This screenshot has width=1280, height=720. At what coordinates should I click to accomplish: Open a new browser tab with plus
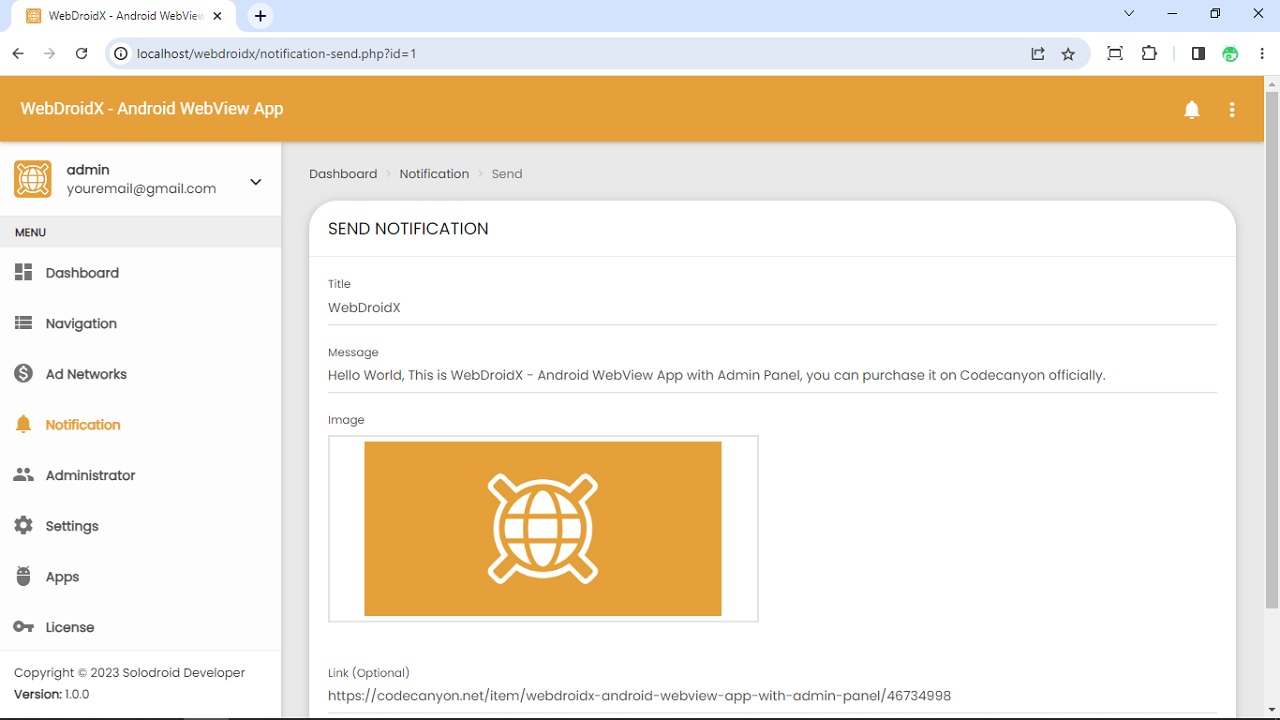pyautogui.click(x=260, y=16)
